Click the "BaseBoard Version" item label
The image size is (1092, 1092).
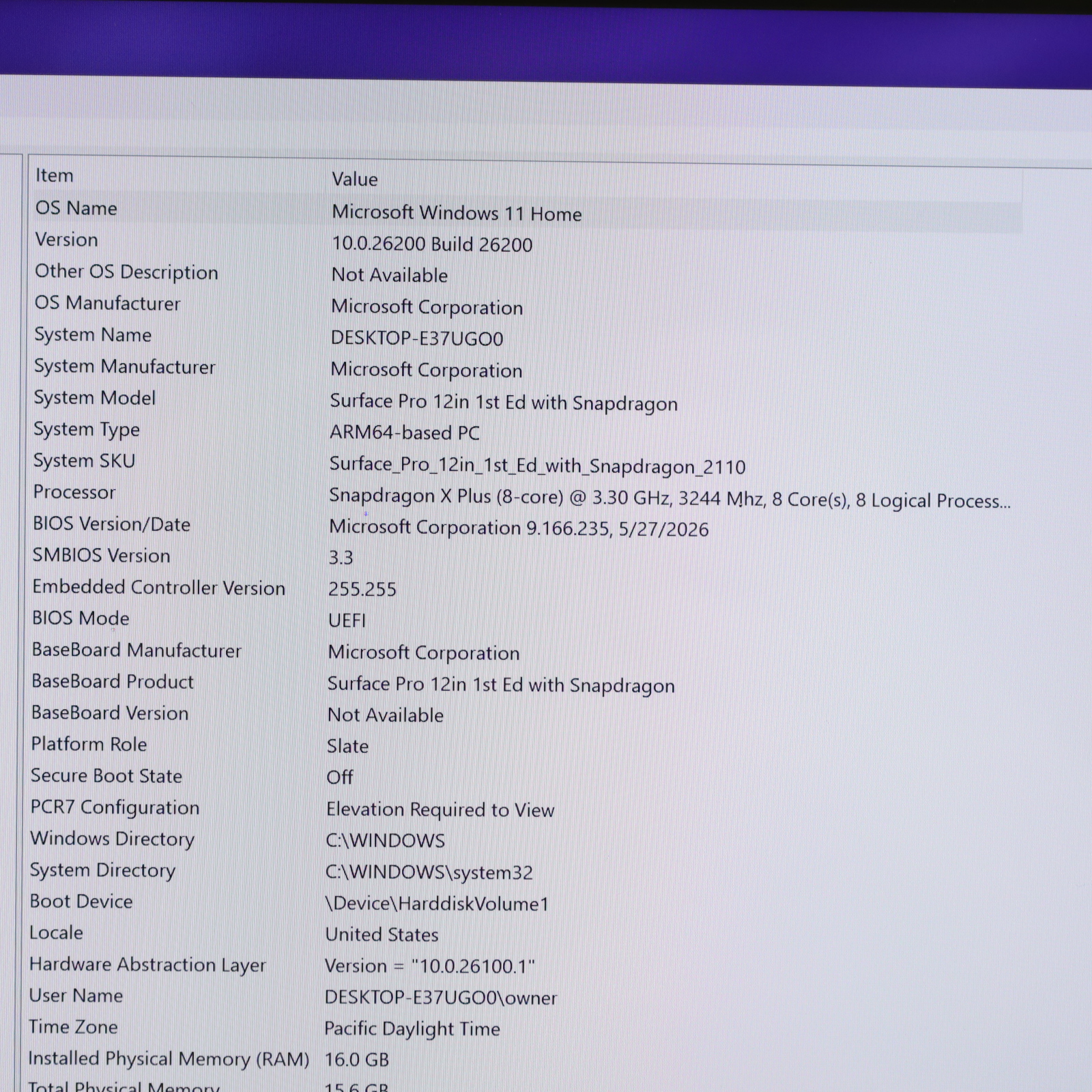tap(110, 713)
